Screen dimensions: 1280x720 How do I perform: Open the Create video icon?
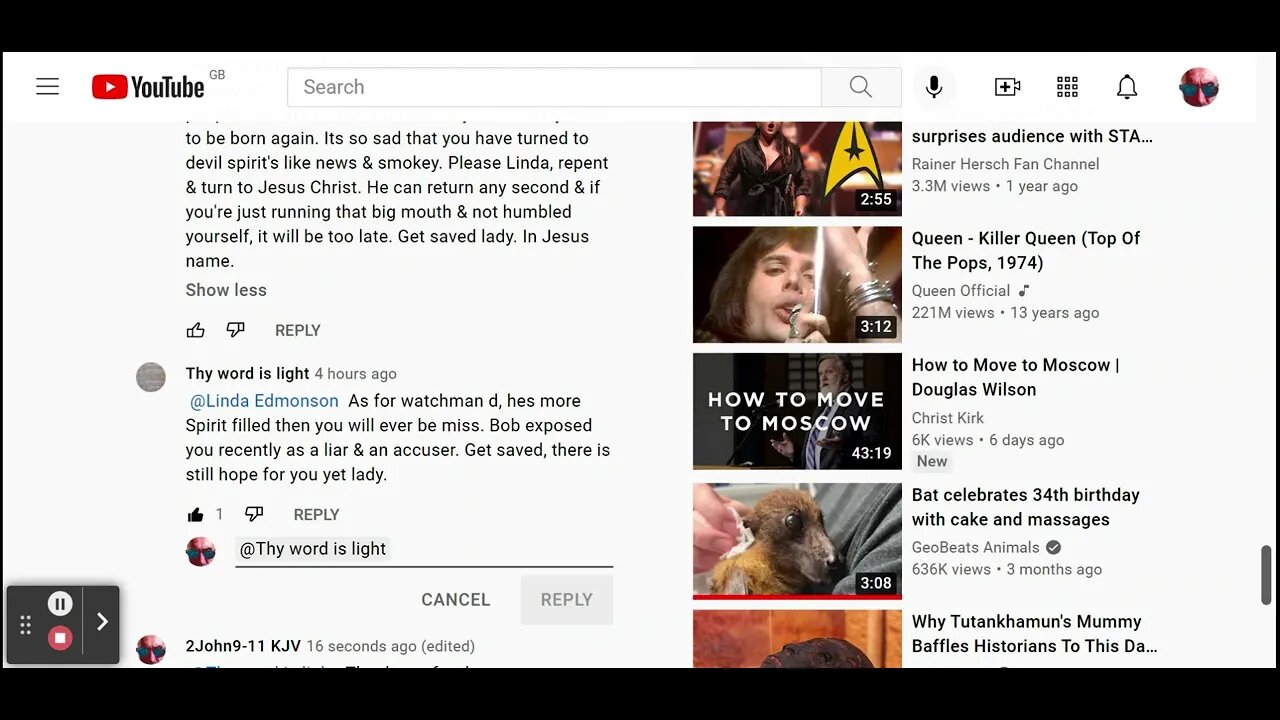pyautogui.click(x=1007, y=87)
